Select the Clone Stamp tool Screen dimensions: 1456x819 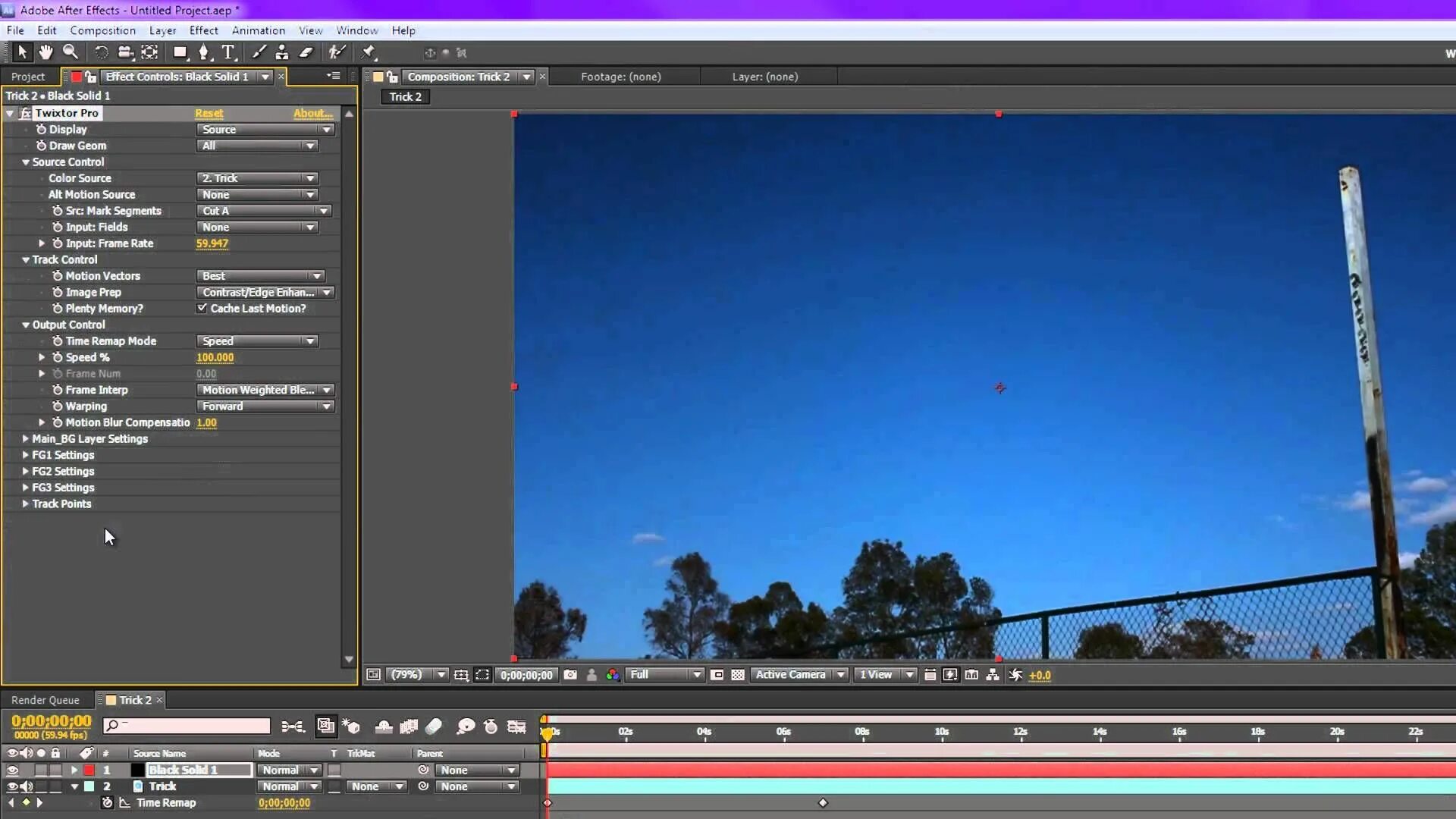point(282,52)
